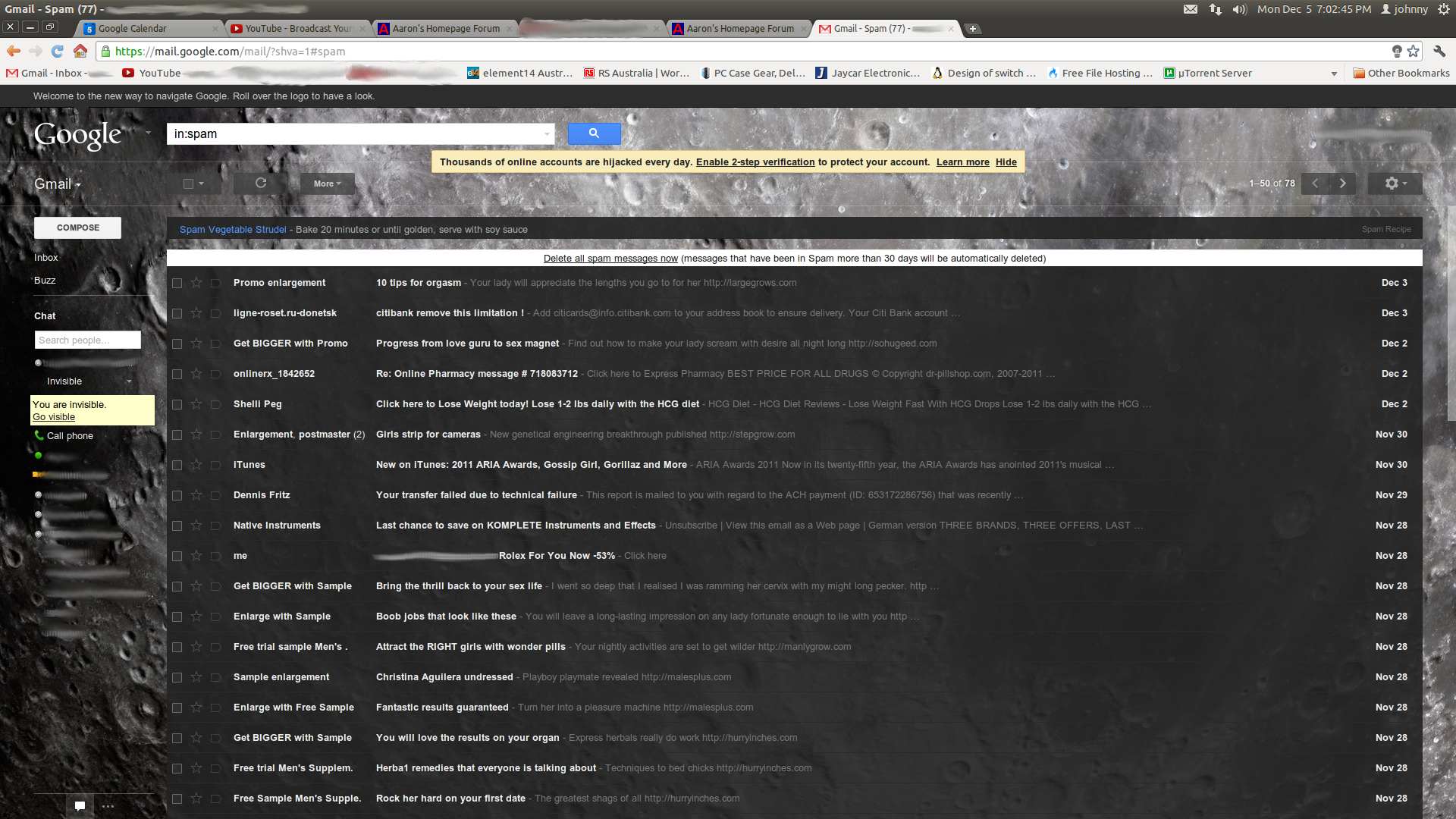Open Buzz in the left sidebar
This screenshot has width=1456, height=819.
(45, 280)
